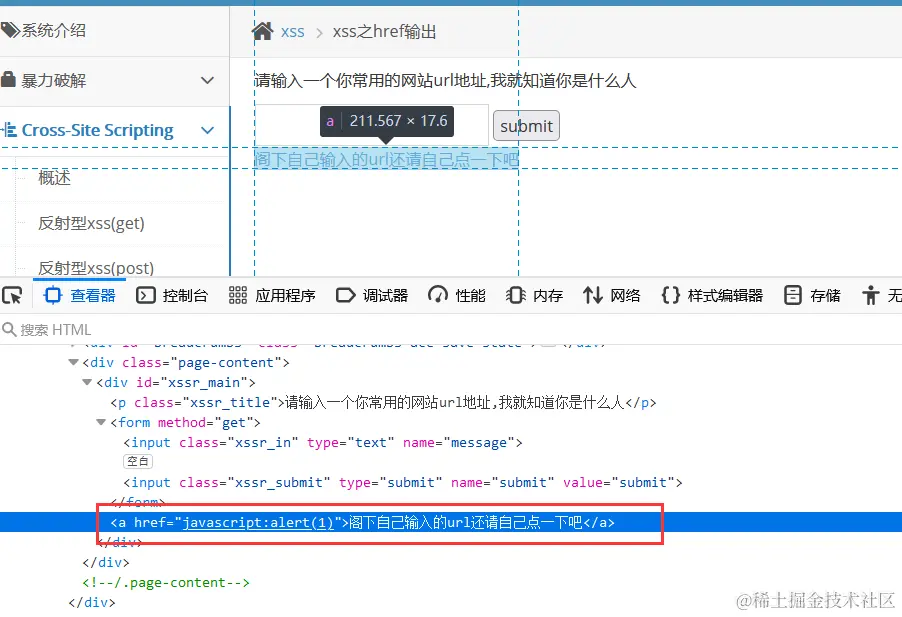Click the inspector box icon

click(x=52, y=296)
